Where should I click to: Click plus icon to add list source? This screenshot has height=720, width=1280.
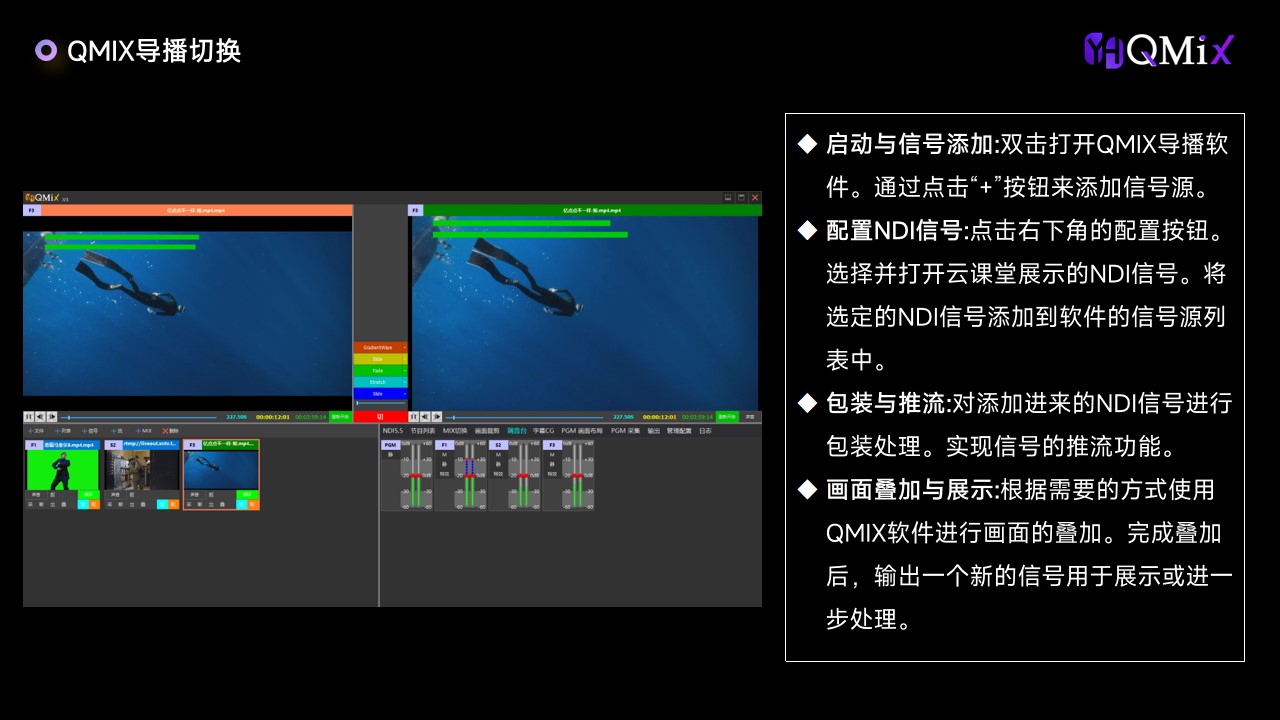point(57,431)
